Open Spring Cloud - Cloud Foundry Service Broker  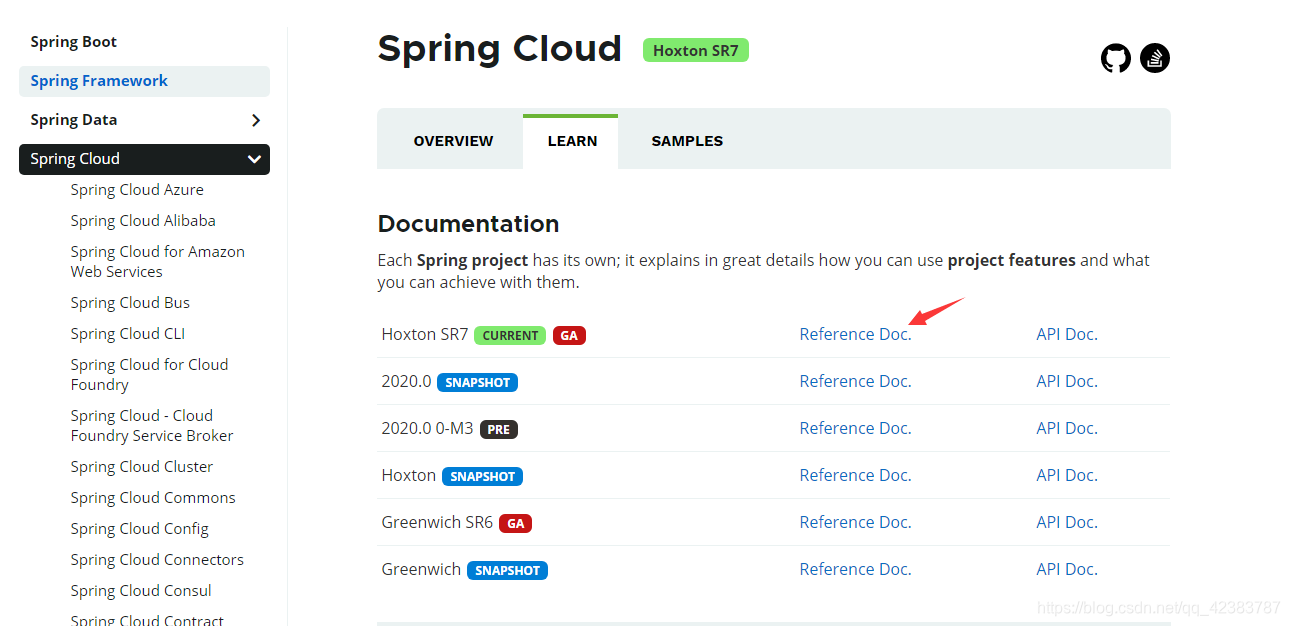pyautogui.click(x=152, y=426)
